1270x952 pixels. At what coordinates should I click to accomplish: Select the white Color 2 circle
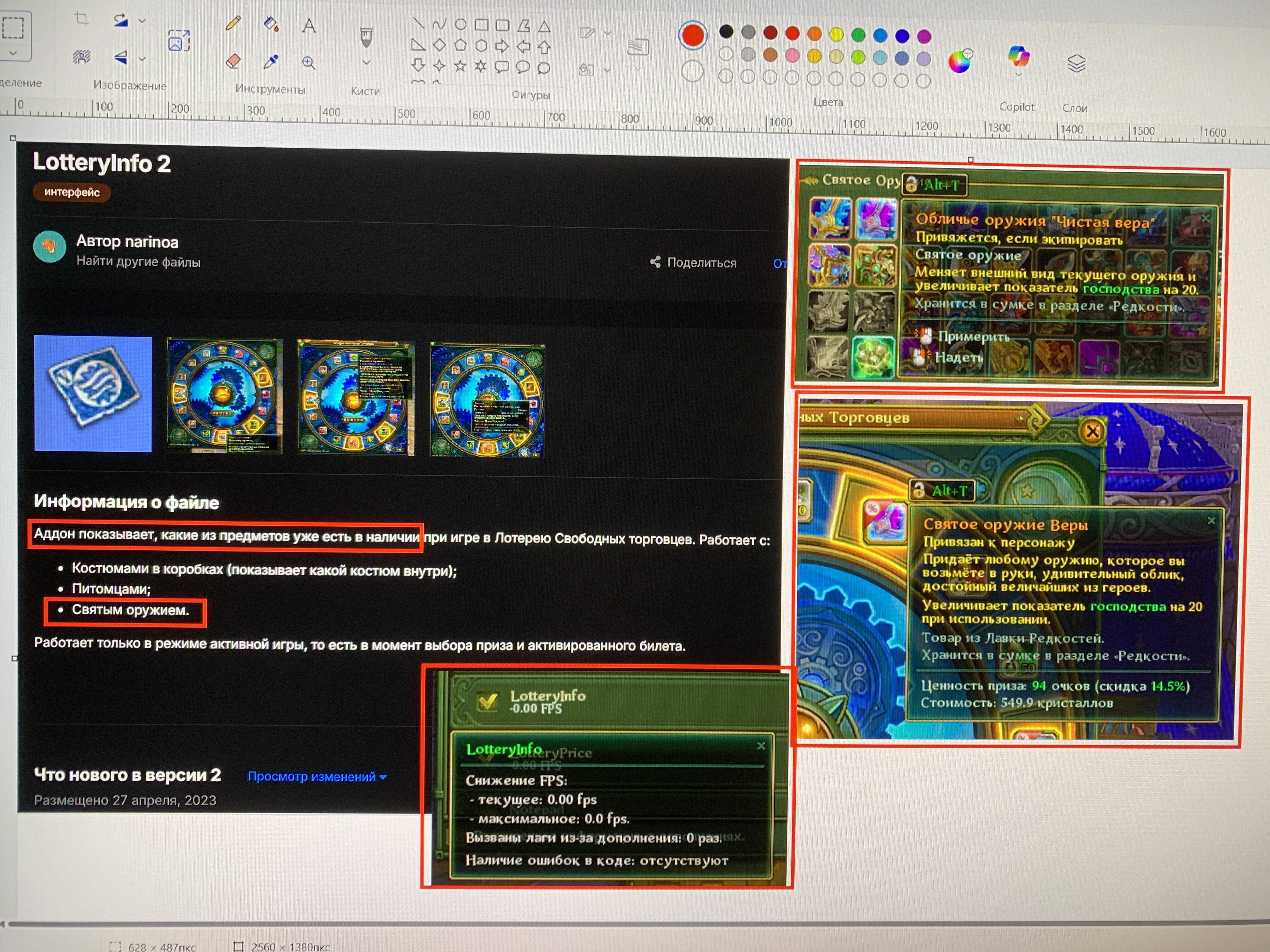coord(692,72)
